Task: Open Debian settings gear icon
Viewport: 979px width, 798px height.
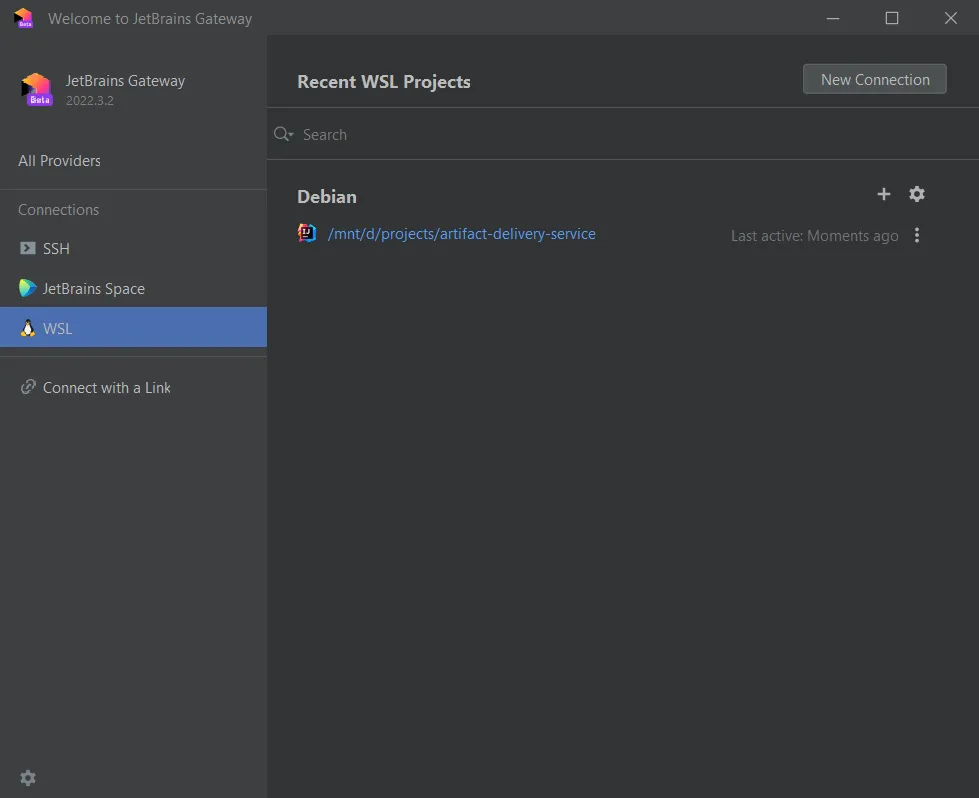Action: pos(917,194)
